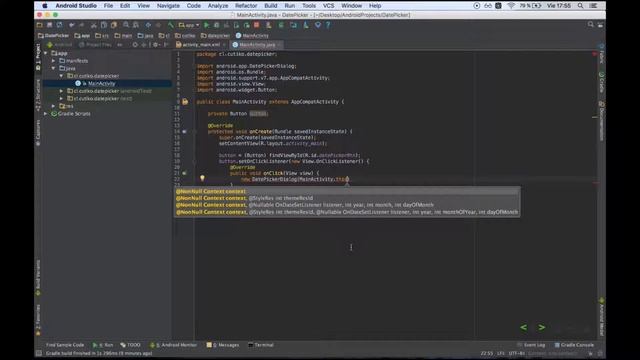The image size is (640, 360).
Task: Click the vertical Structure tool window label
Action: (x=38, y=95)
